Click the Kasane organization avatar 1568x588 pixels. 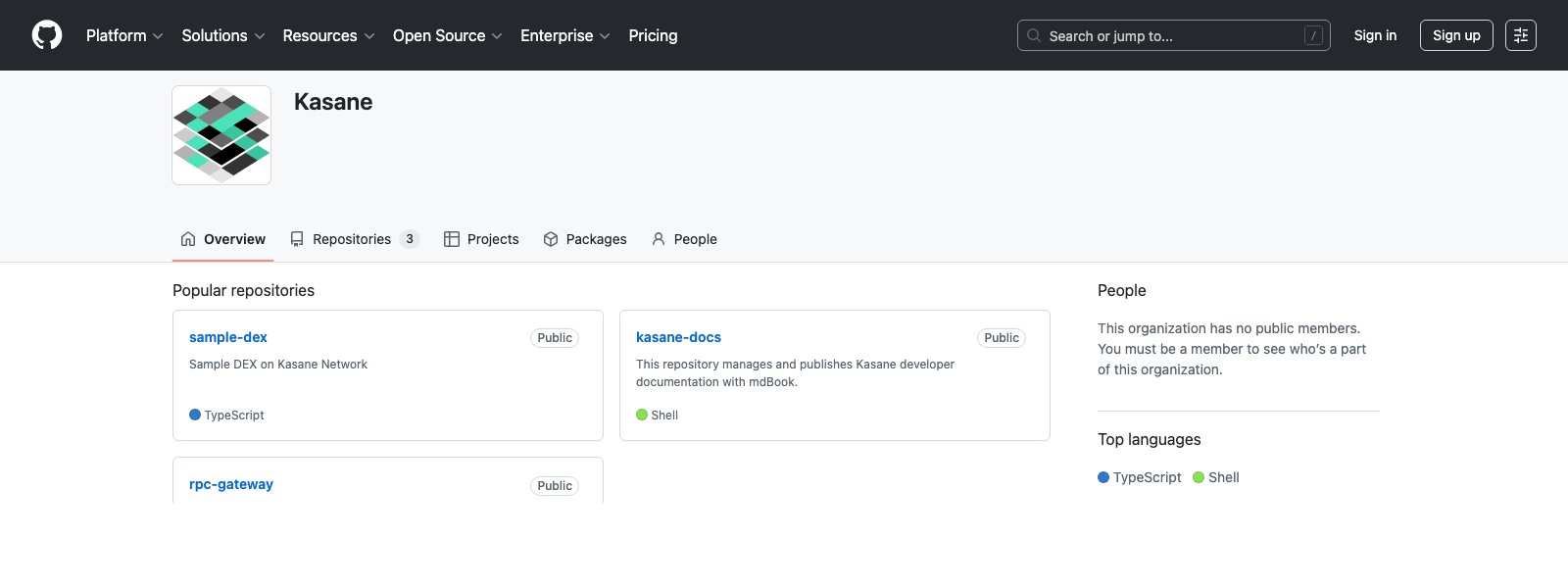[221, 135]
